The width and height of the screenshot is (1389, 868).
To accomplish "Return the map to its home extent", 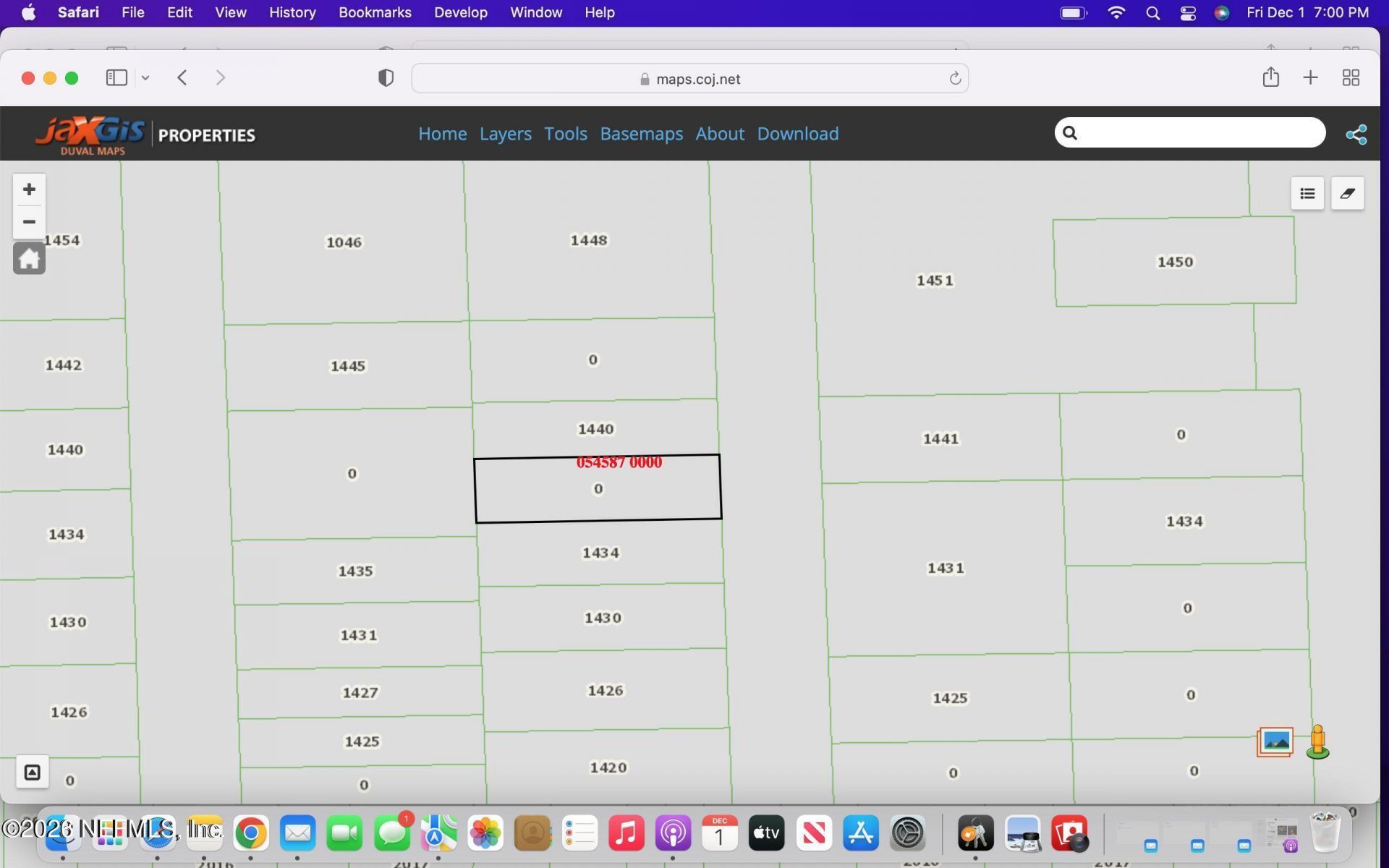I will point(29,258).
